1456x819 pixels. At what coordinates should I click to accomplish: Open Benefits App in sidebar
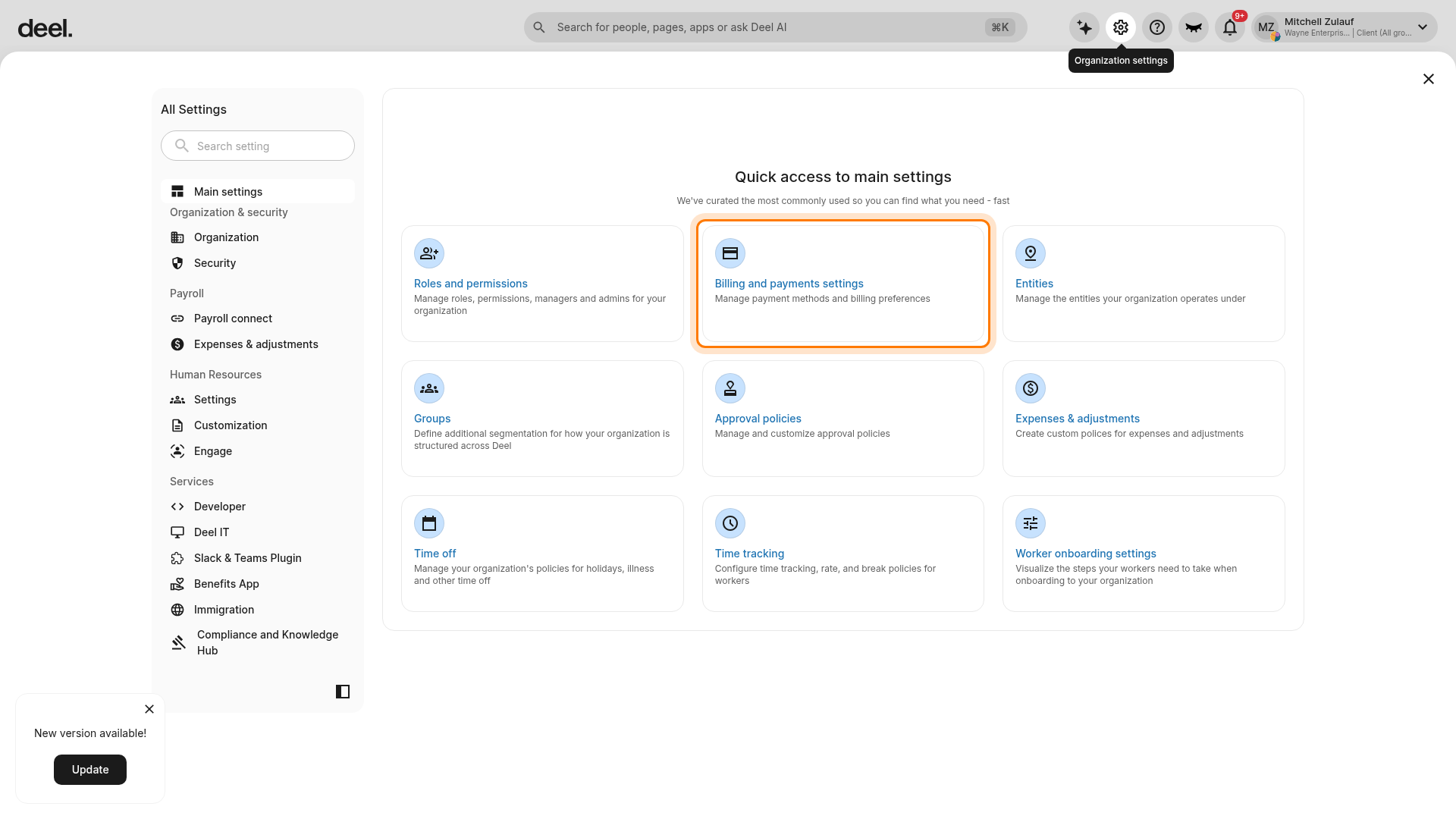258,584
